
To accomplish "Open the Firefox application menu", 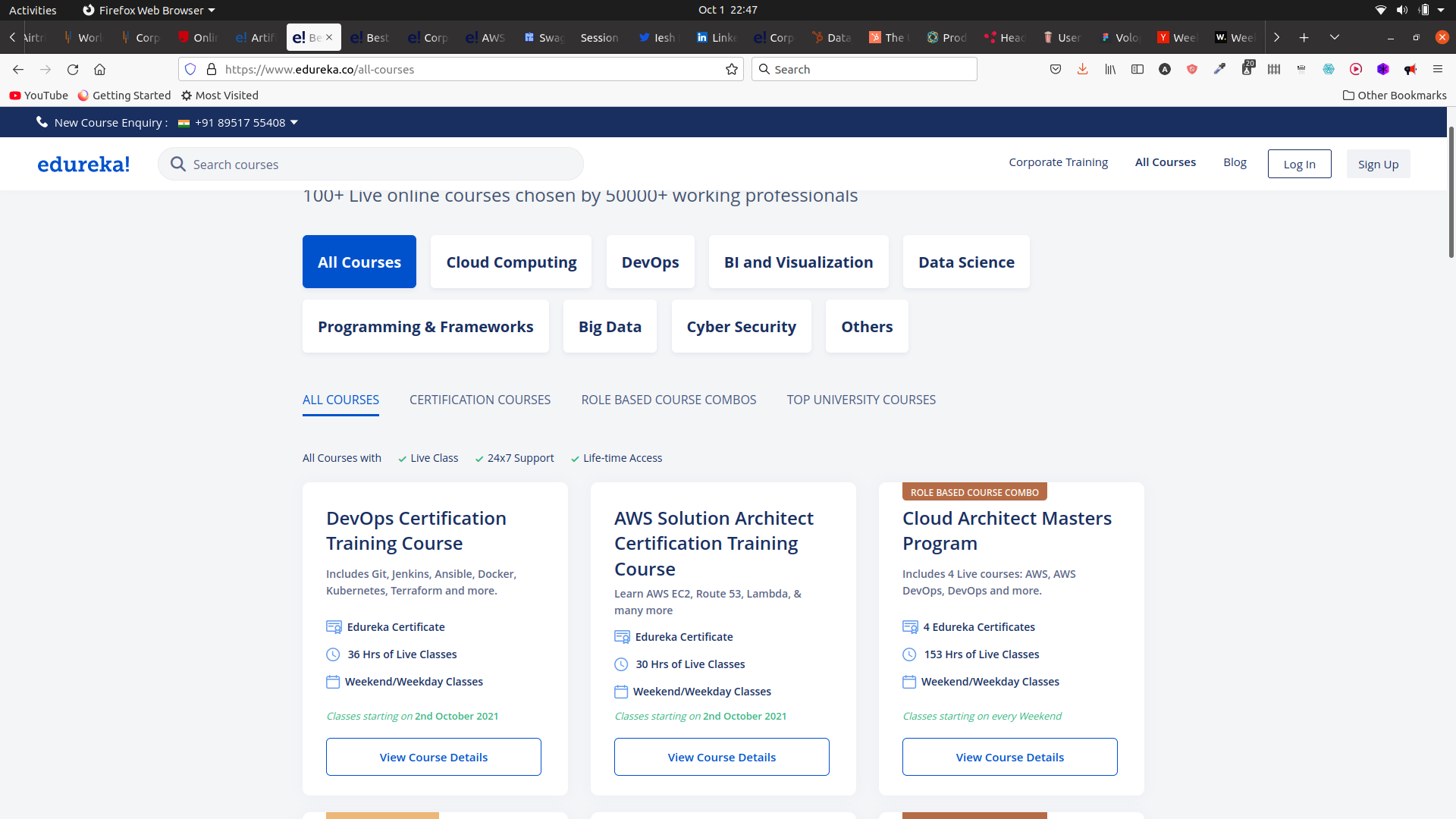I will coord(1439,69).
